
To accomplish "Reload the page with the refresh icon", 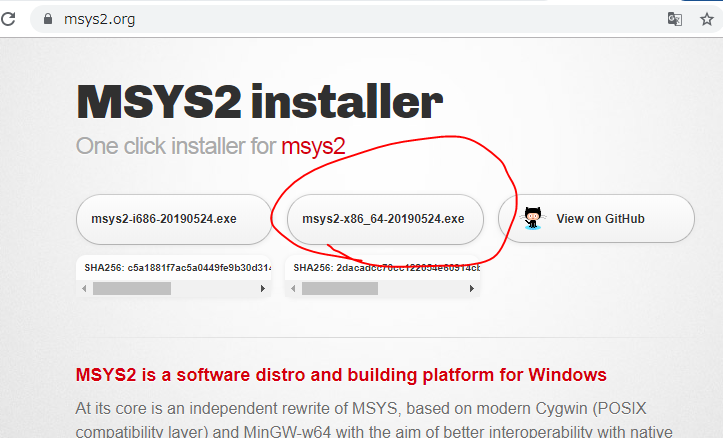I will point(8,19).
